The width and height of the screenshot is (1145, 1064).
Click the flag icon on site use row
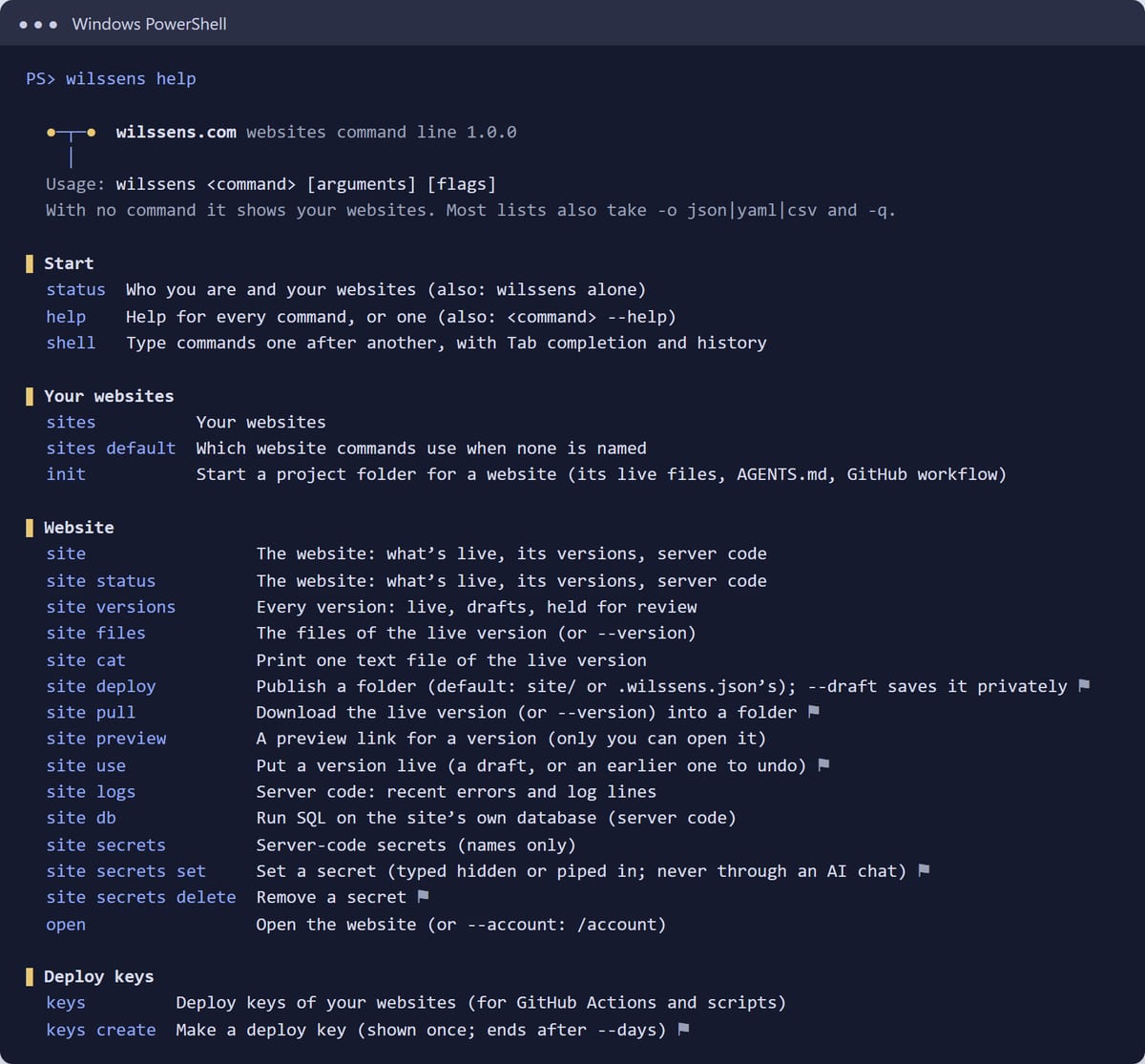click(823, 765)
